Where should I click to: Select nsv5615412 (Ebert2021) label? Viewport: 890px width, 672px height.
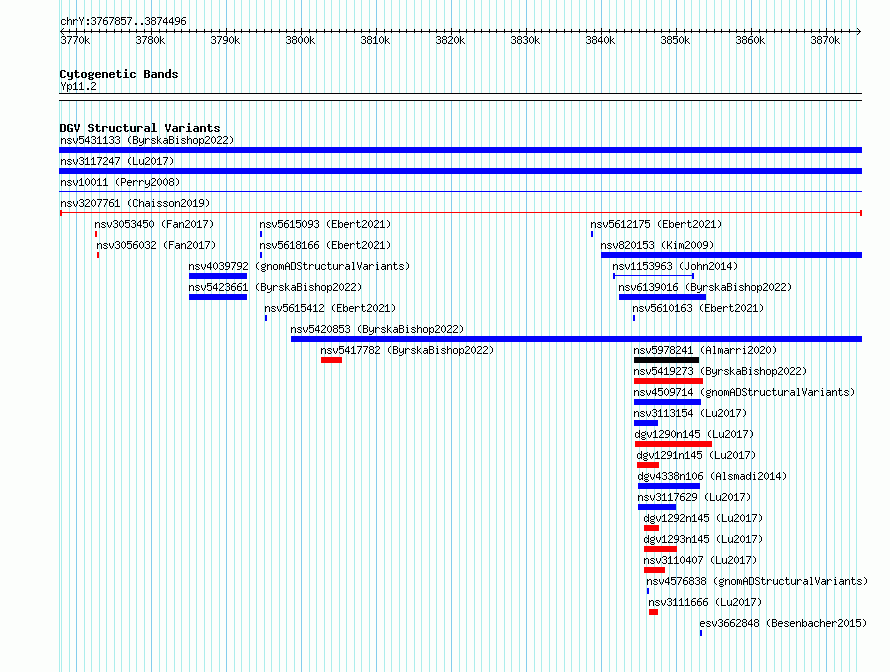(330, 308)
